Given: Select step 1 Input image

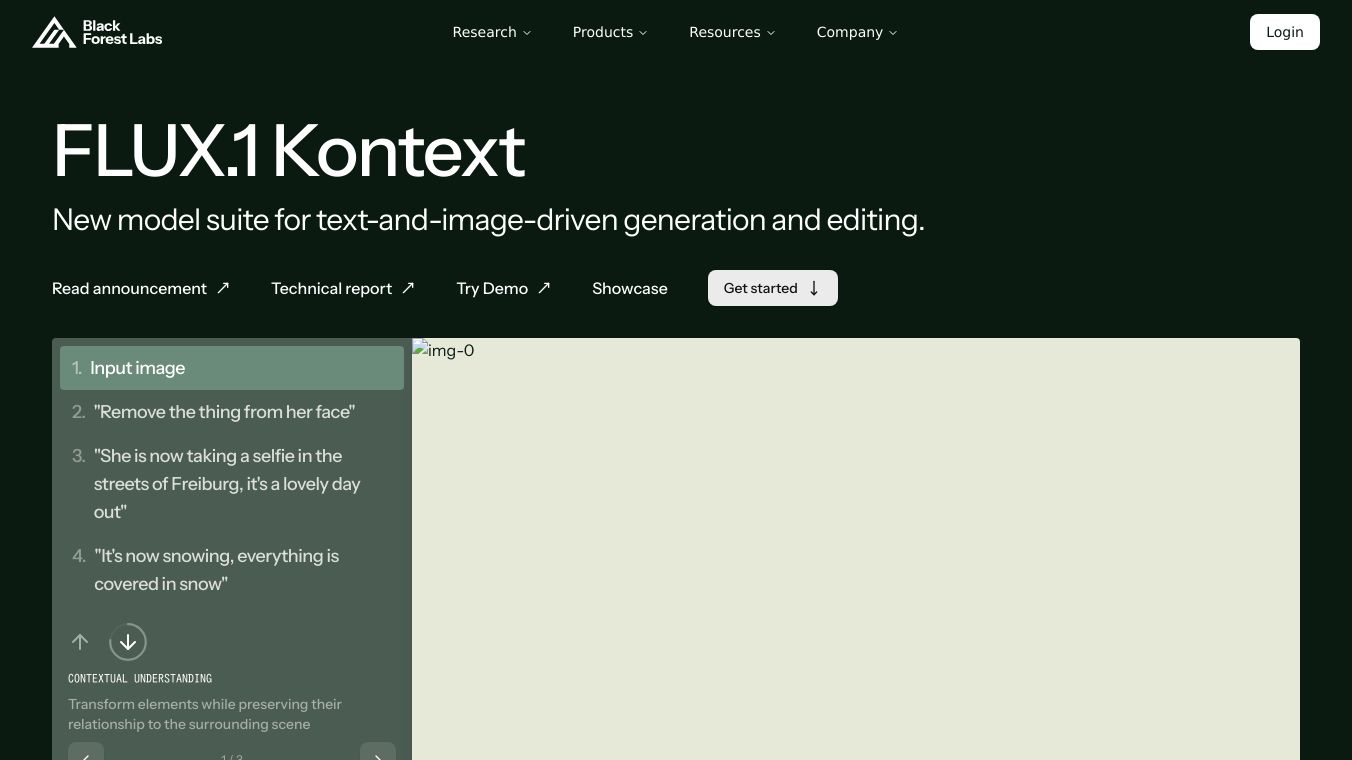Looking at the screenshot, I should tap(232, 368).
